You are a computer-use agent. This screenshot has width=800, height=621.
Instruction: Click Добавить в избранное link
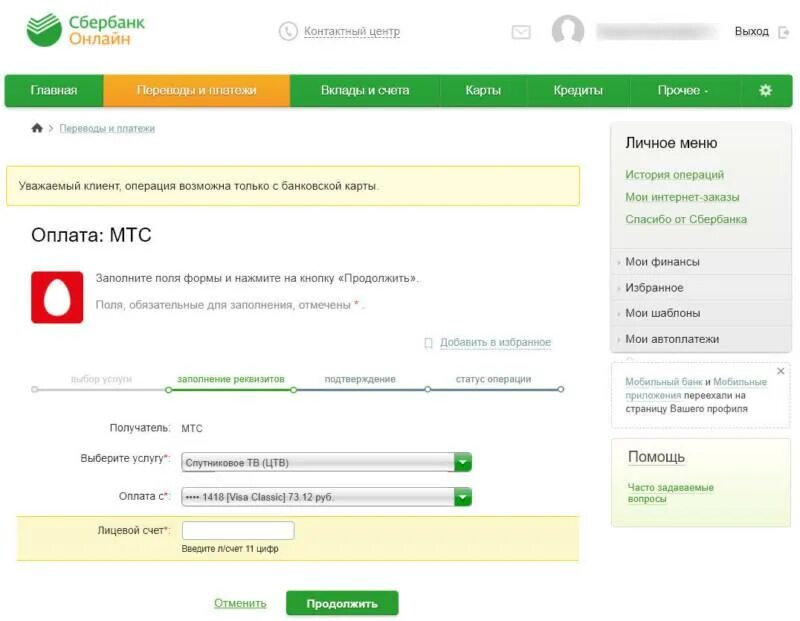(x=495, y=342)
